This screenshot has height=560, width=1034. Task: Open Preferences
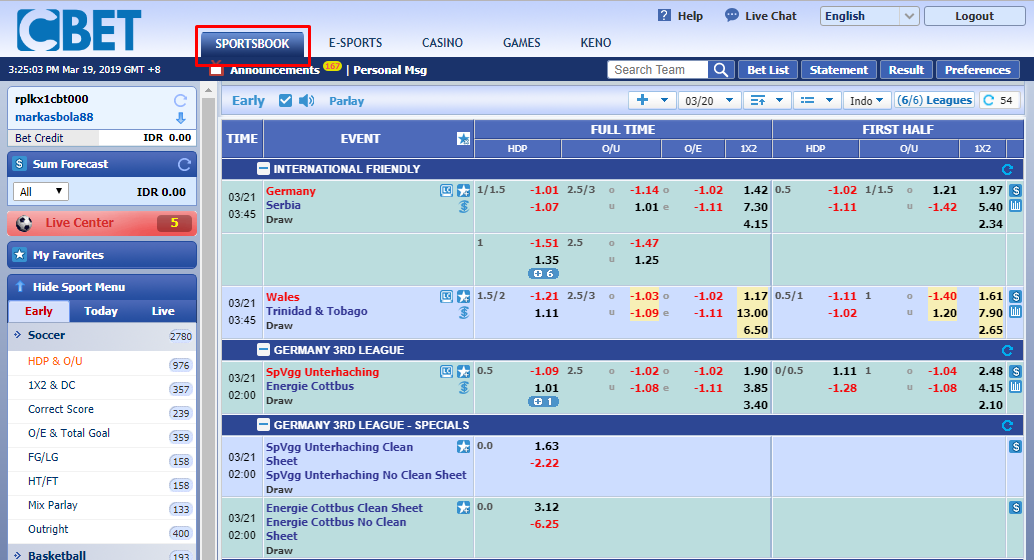coord(977,70)
